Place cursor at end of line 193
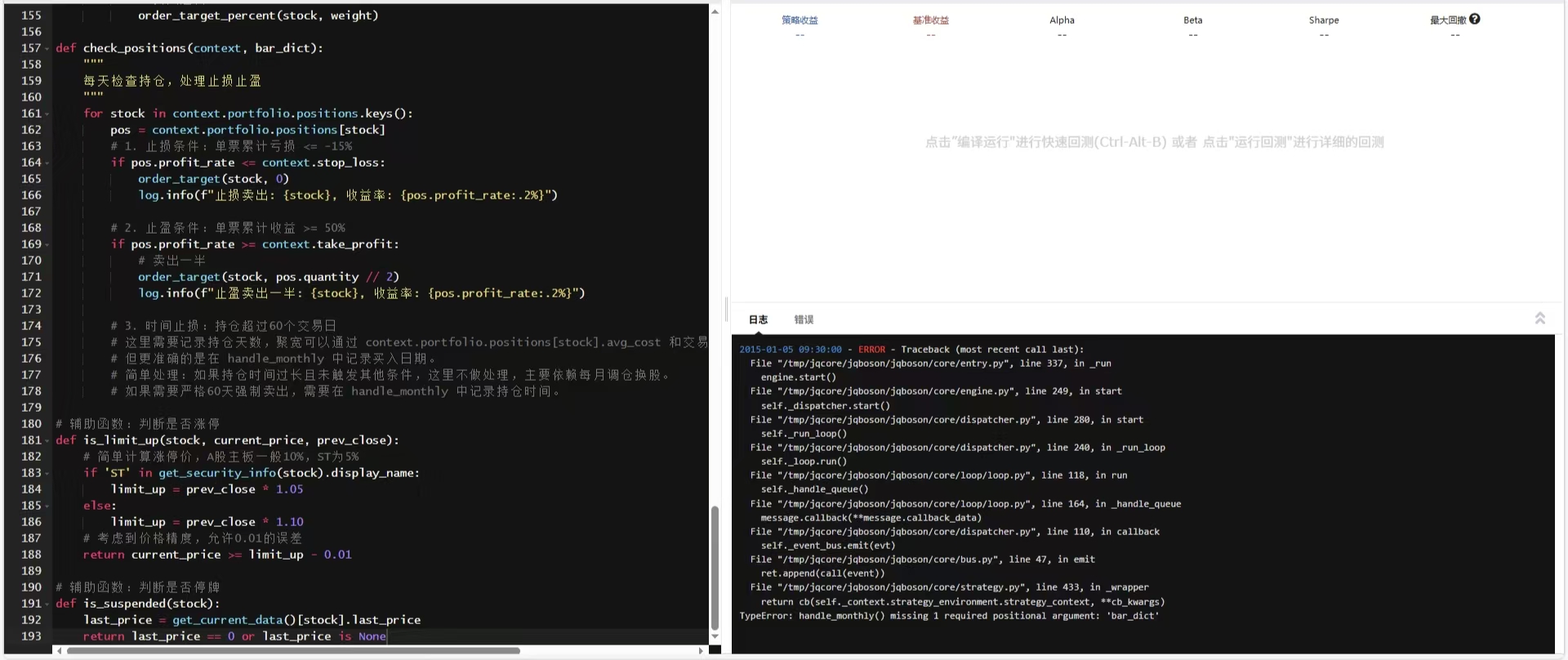Image resolution: width=1568 pixels, height=660 pixels. tap(387, 636)
